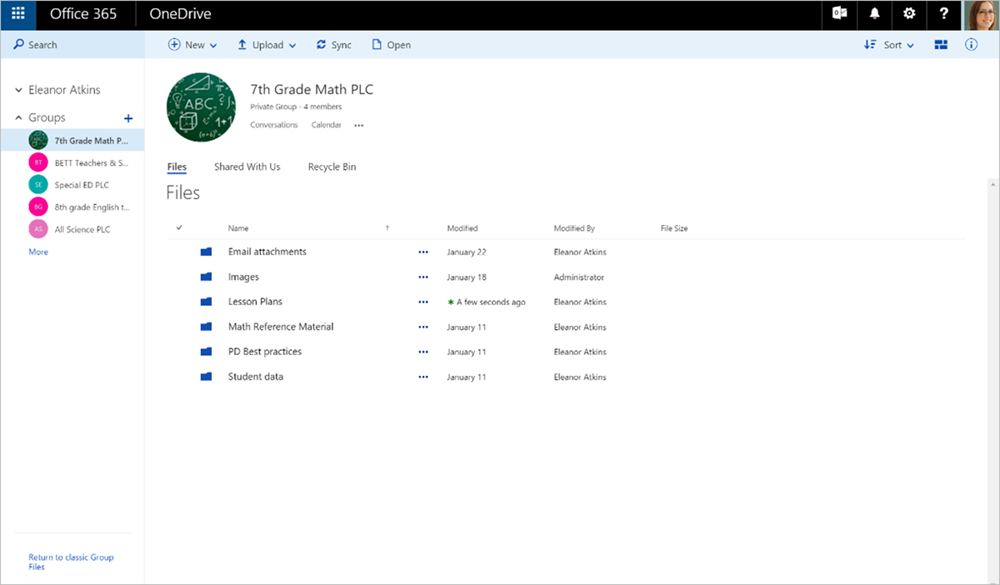
Task: Open the Sort dropdown
Action: (x=888, y=44)
